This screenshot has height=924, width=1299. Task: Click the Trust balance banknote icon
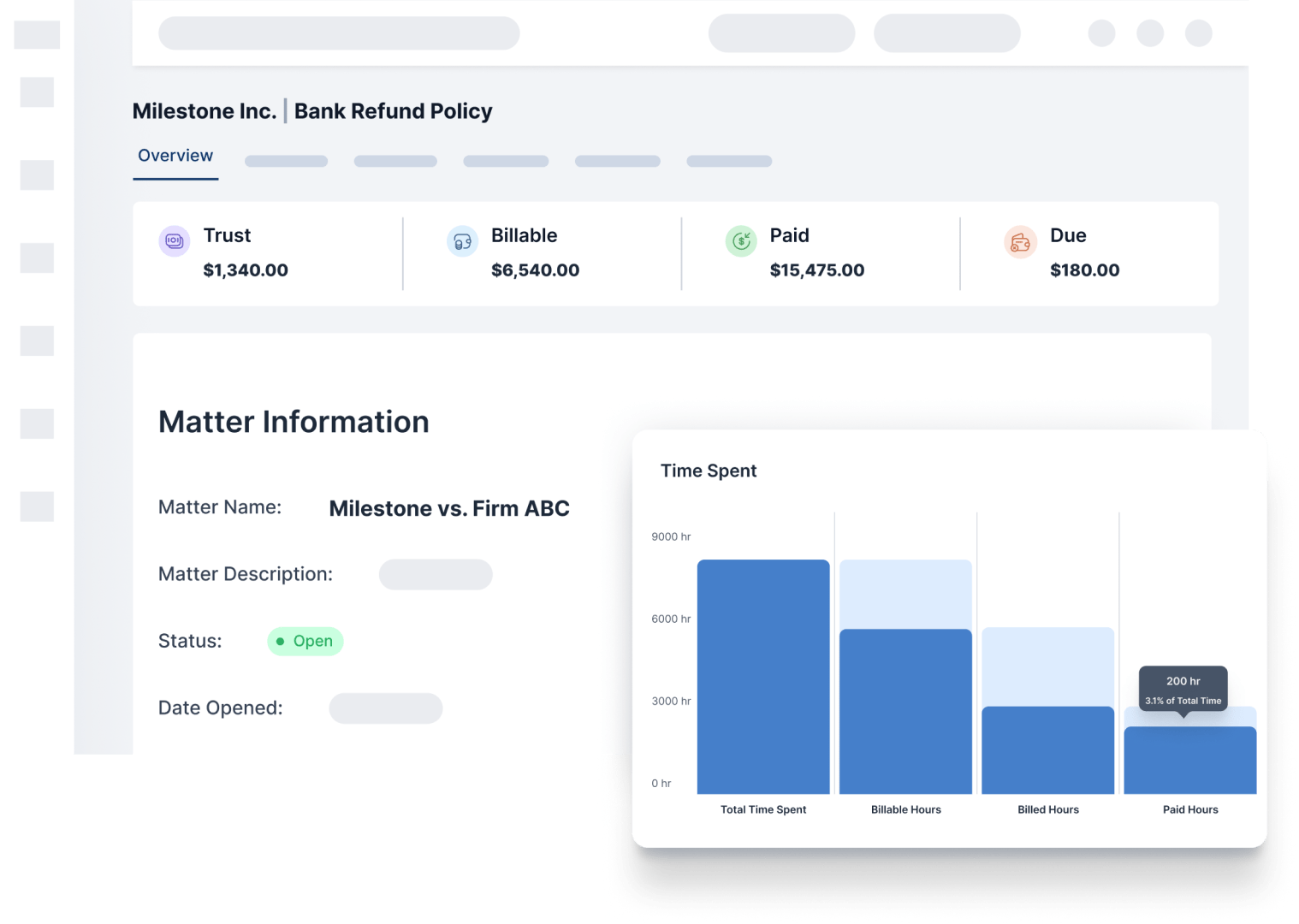point(174,241)
